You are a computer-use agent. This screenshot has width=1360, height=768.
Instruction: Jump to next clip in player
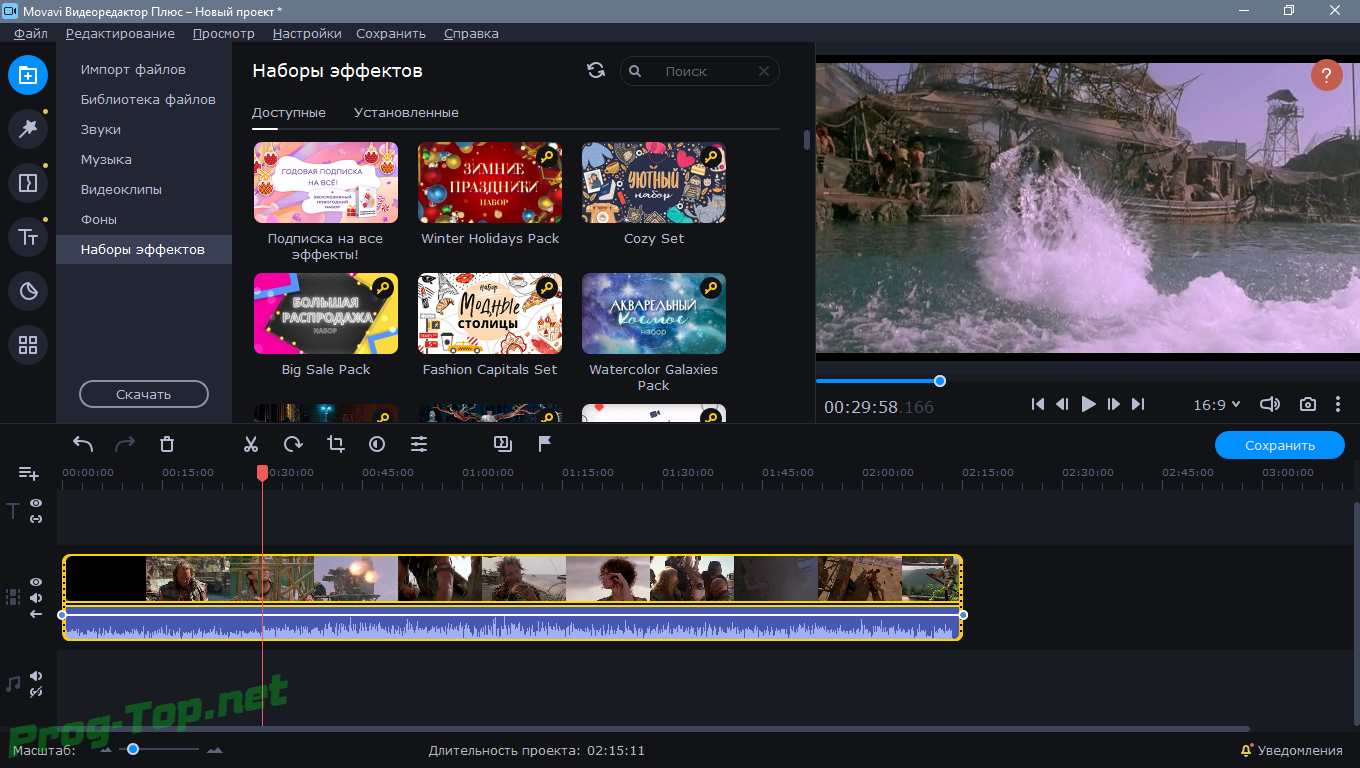[x=1138, y=404]
